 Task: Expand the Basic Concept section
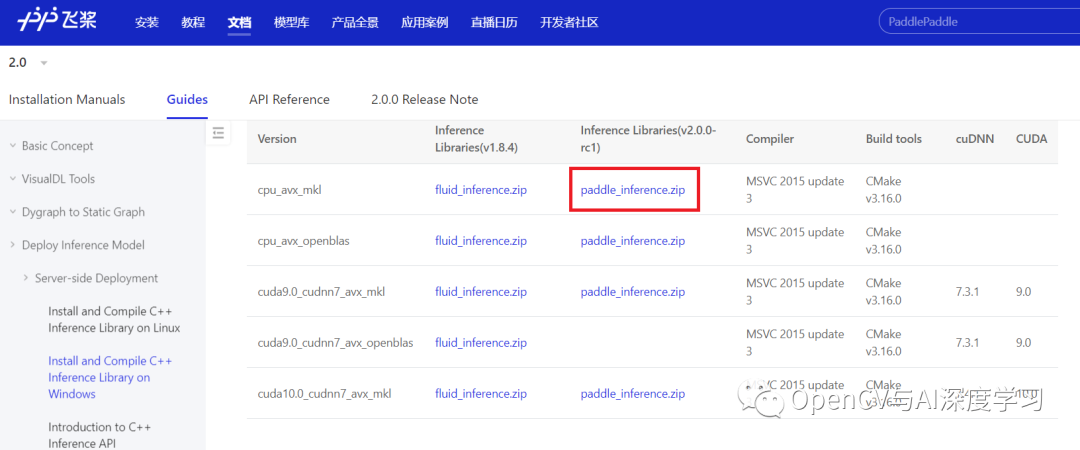[x=52, y=146]
